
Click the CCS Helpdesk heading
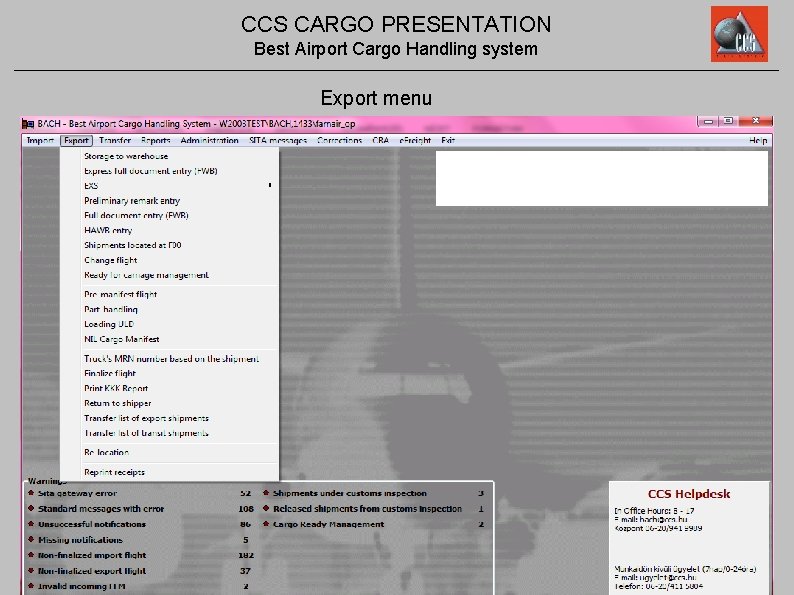point(689,494)
